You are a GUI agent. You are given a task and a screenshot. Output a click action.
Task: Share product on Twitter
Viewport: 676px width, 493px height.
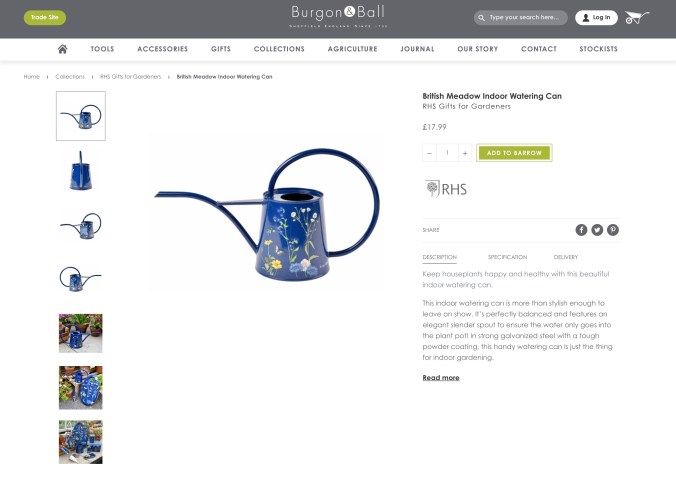(x=597, y=230)
